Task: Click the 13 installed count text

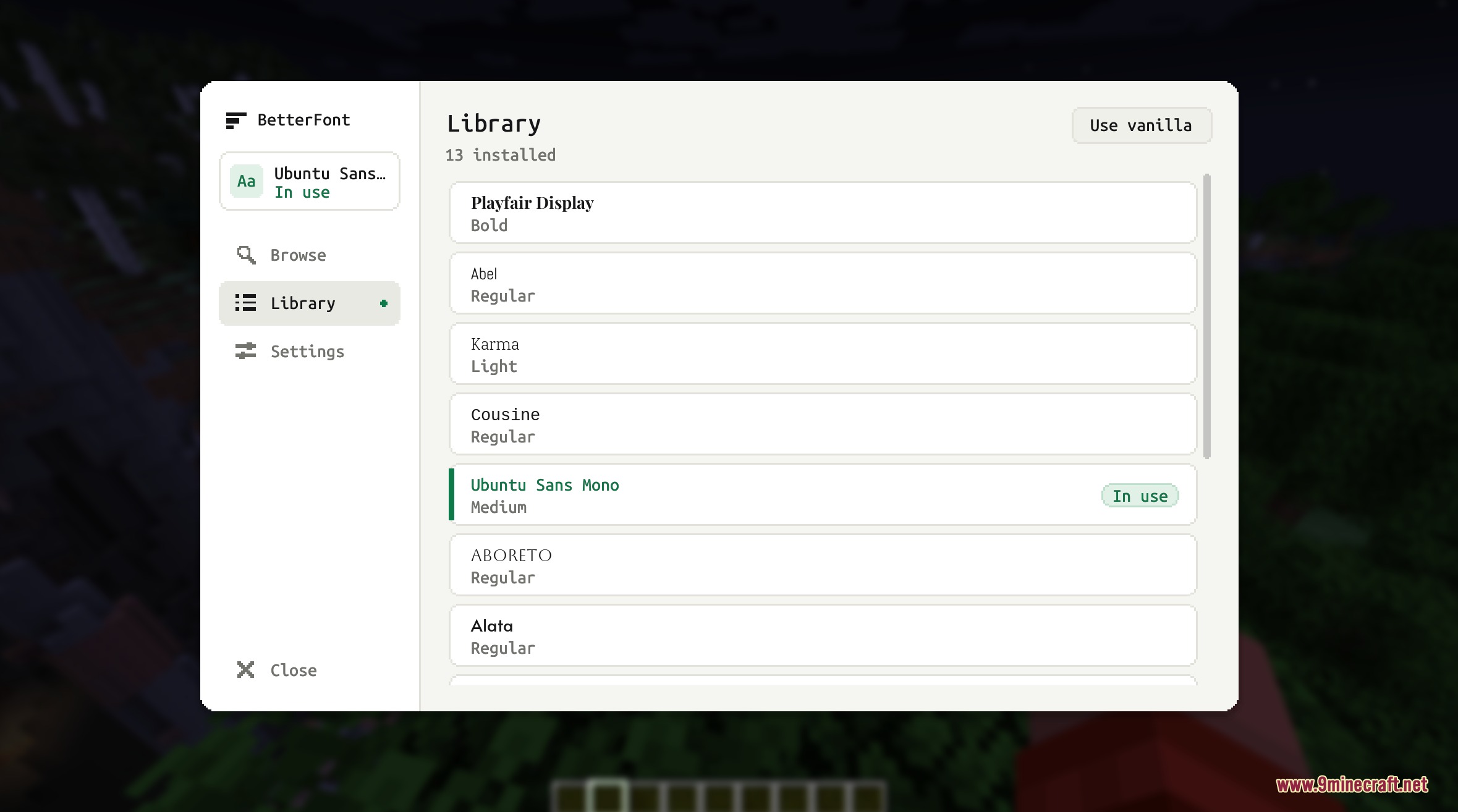Action: (501, 155)
